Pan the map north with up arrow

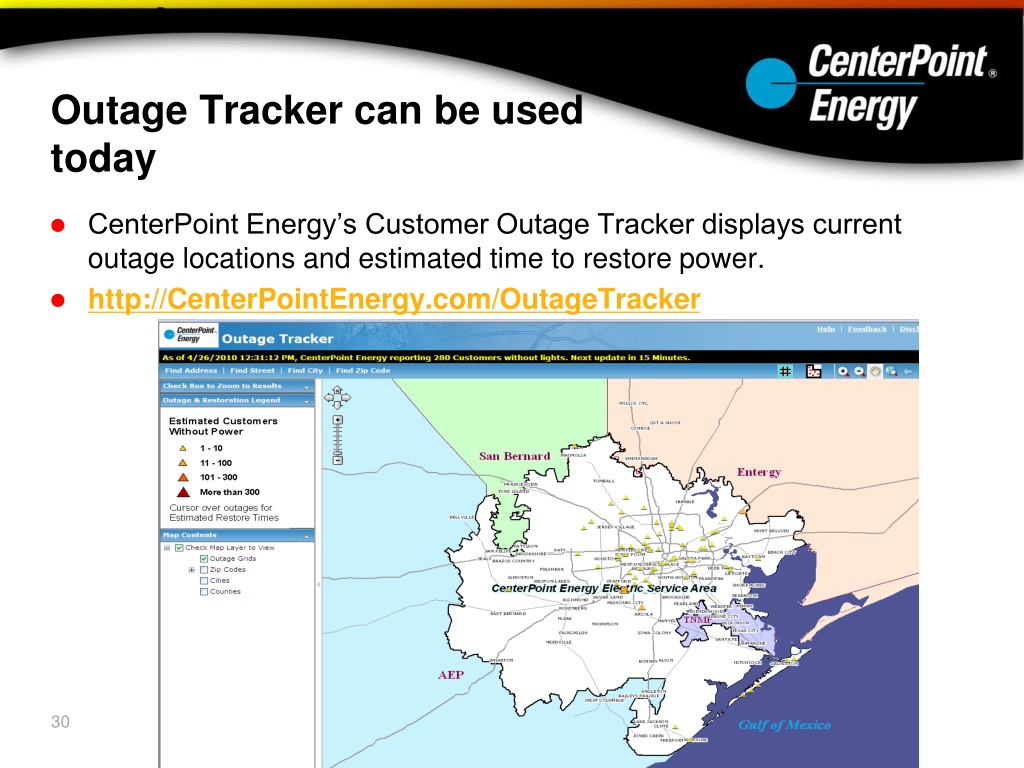338,389
